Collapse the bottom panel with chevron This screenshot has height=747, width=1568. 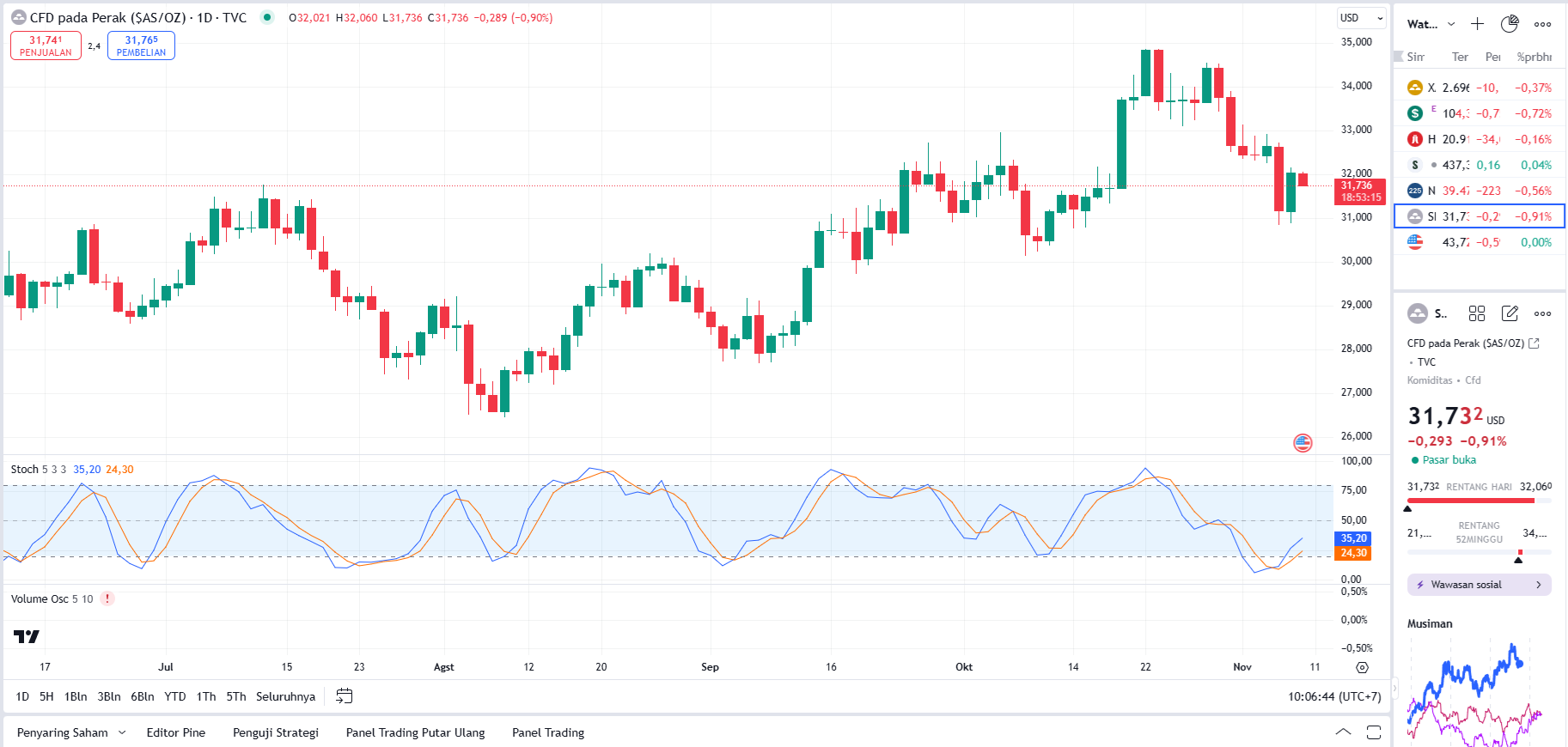tap(1343, 732)
